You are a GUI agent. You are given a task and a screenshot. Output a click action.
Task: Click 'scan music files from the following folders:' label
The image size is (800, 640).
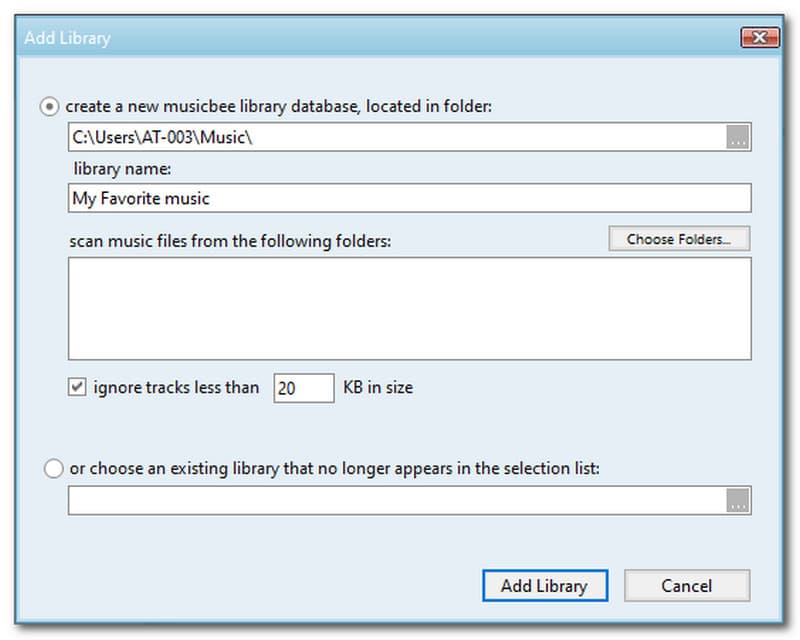(x=230, y=240)
